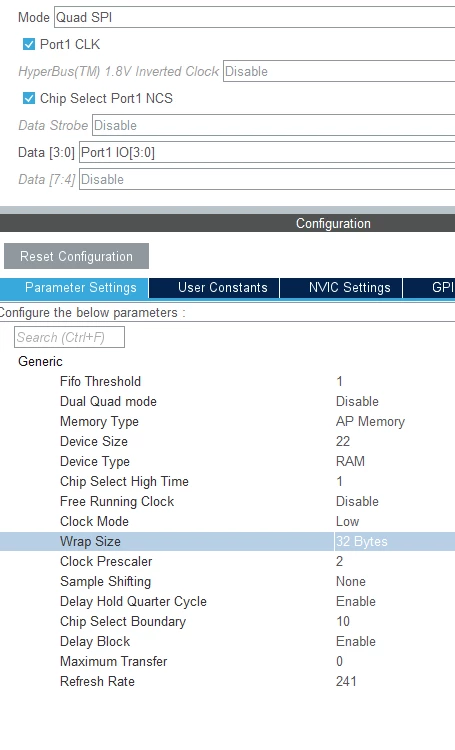Edit Maximum Transfer value 0
Image resolution: width=455 pixels, height=750 pixels.
pyautogui.click(x=339, y=662)
